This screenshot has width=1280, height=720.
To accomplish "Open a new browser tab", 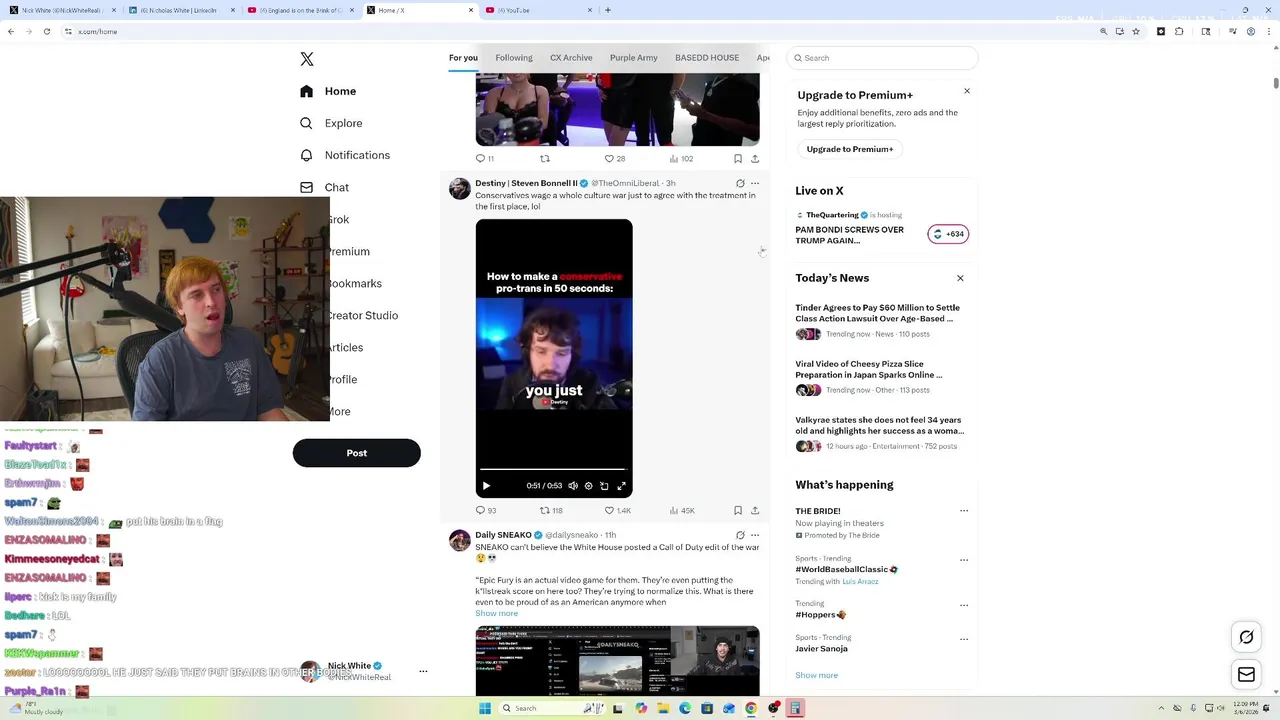I will (608, 10).
